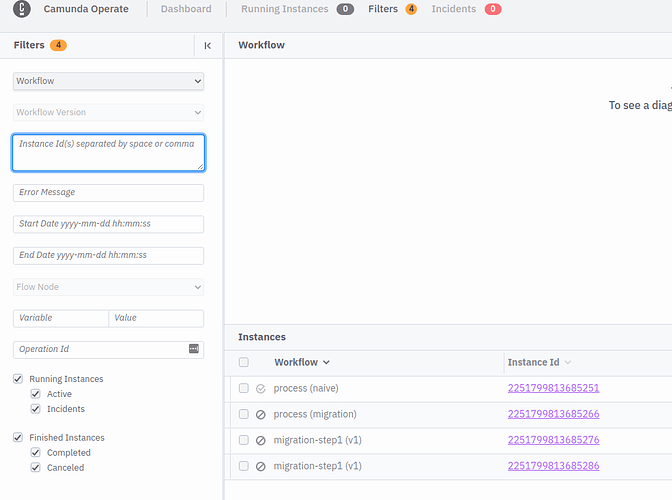Uncheck the Completed checkbox

36,452
